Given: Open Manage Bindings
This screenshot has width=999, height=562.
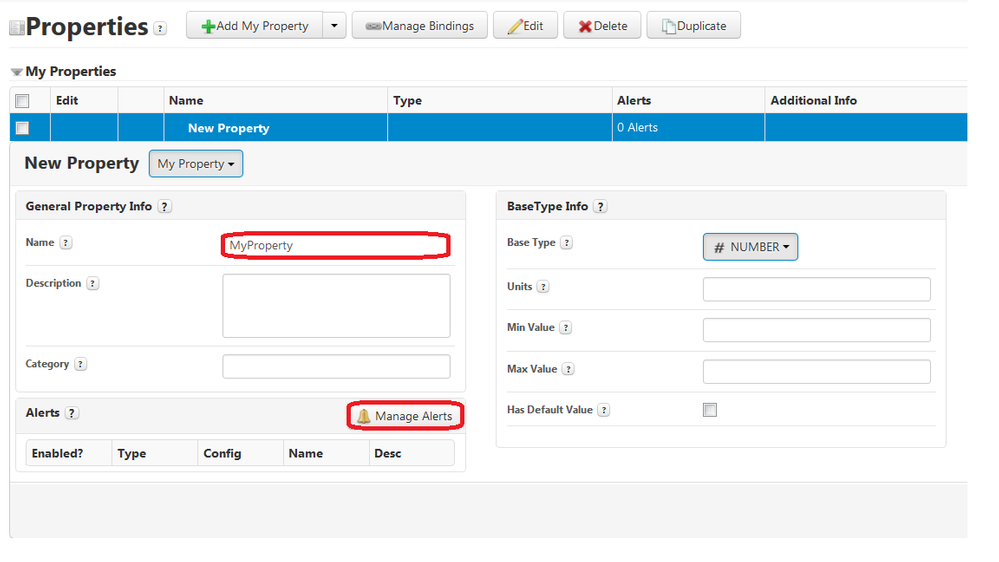Looking at the screenshot, I should click(x=420, y=25).
